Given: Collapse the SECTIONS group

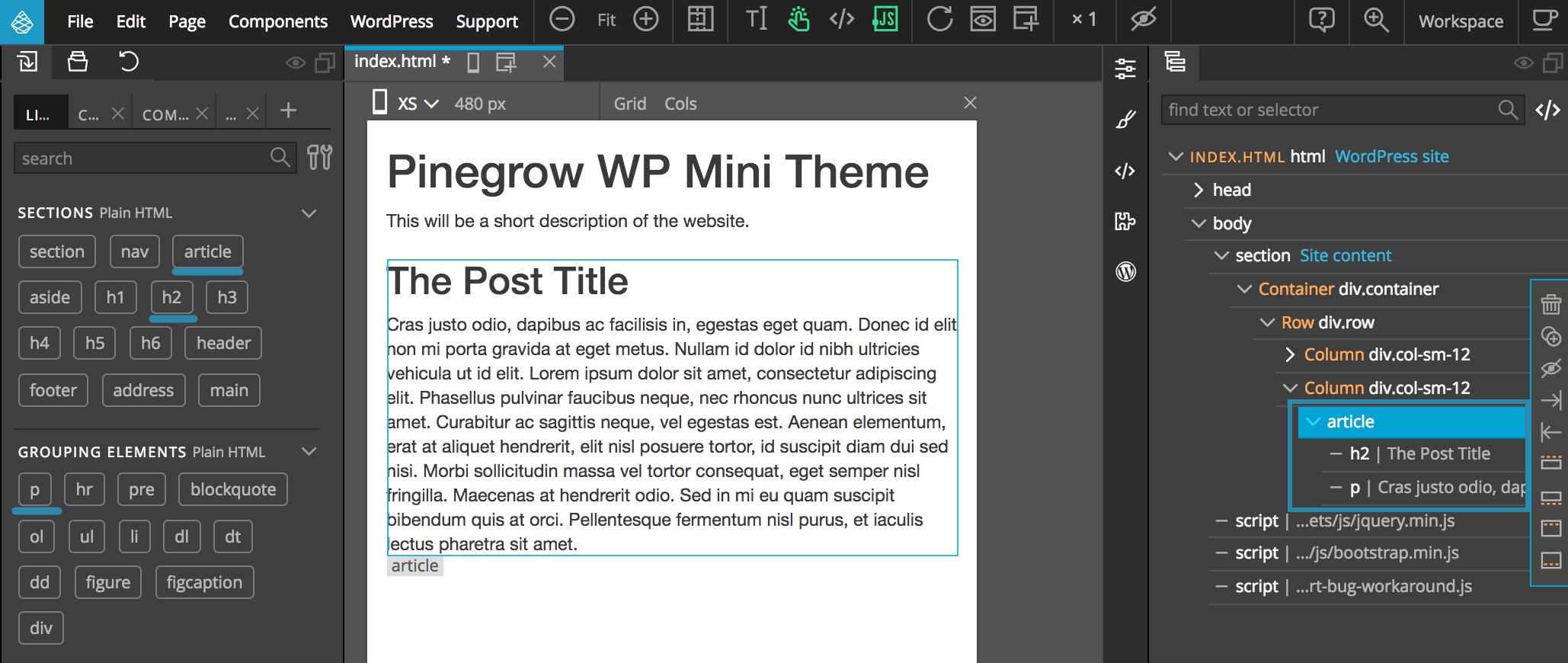Looking at the screenshot, I should [x=309, y=213].
